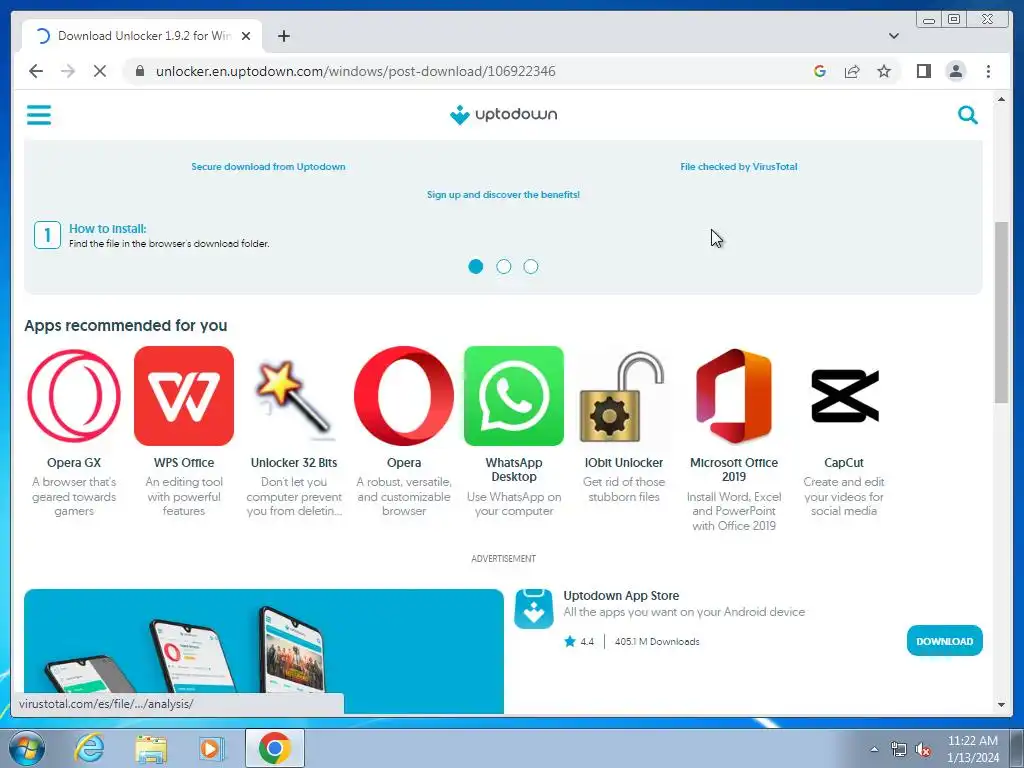Viewport: 1024px width, 768px height.
Task: Click the muted volume tray icon
Action: click(923, 750)
